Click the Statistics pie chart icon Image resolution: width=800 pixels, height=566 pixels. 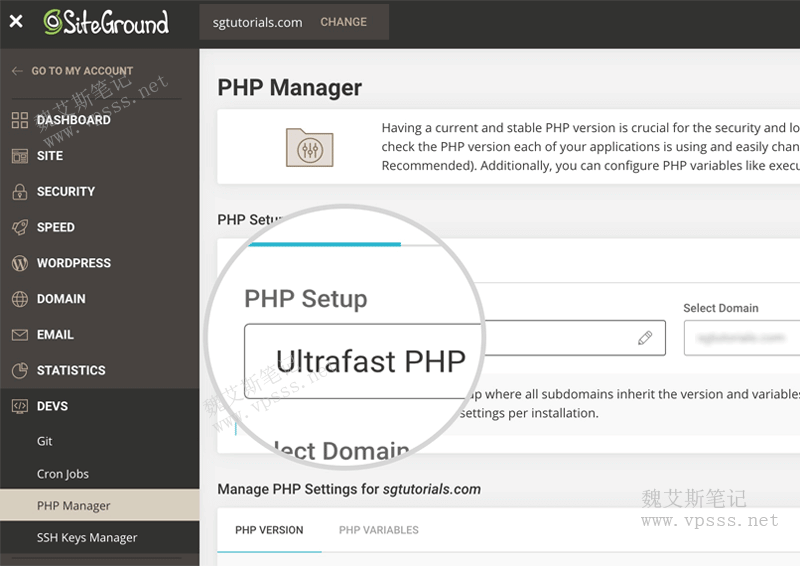tap(20, 370)
